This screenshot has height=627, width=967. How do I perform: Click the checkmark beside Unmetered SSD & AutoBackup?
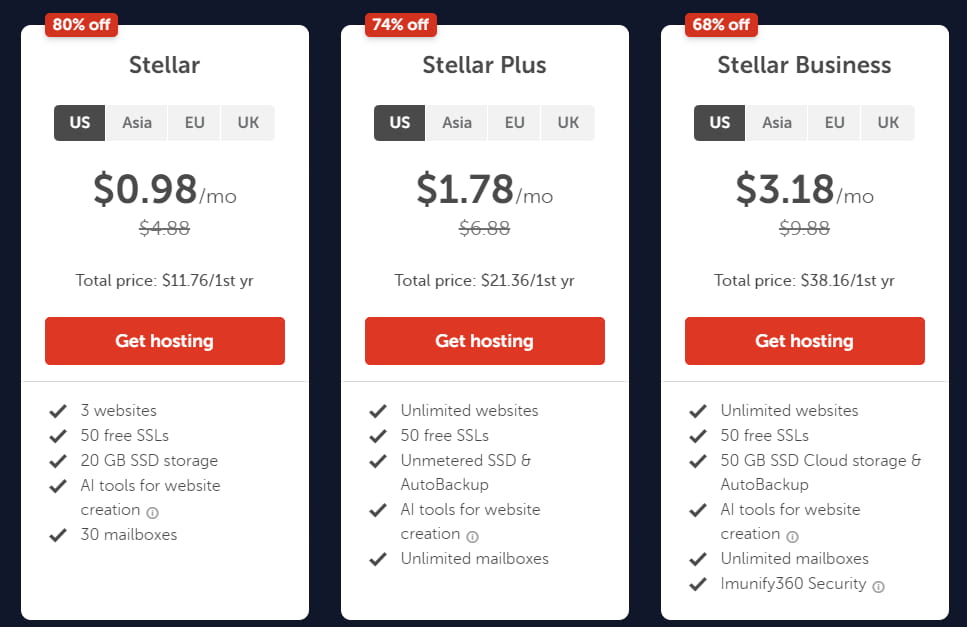point(378,461)
